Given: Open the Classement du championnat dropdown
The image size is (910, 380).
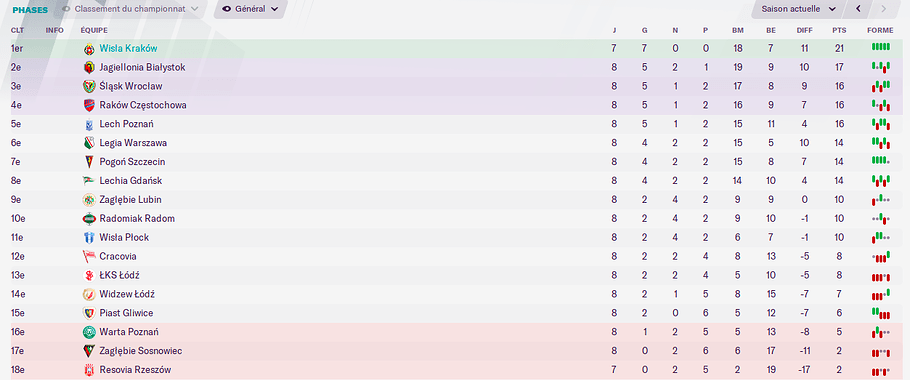Looking at the screenshot, I should point(130,9).
